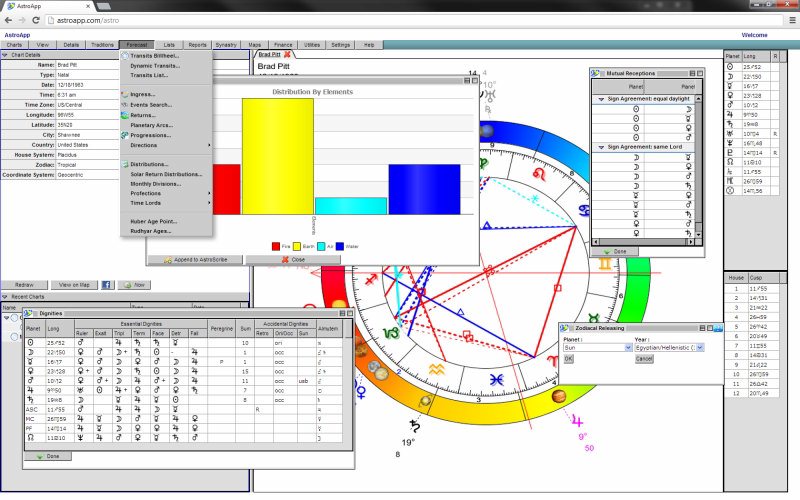
Task: Click the browser reload icon
Action: [x=37, y=20]
